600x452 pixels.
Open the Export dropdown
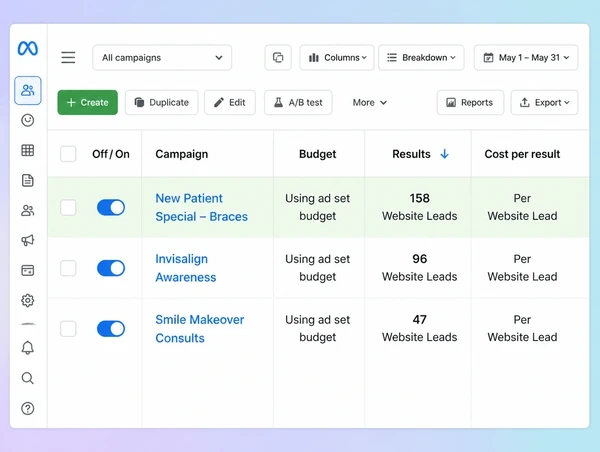545,103
